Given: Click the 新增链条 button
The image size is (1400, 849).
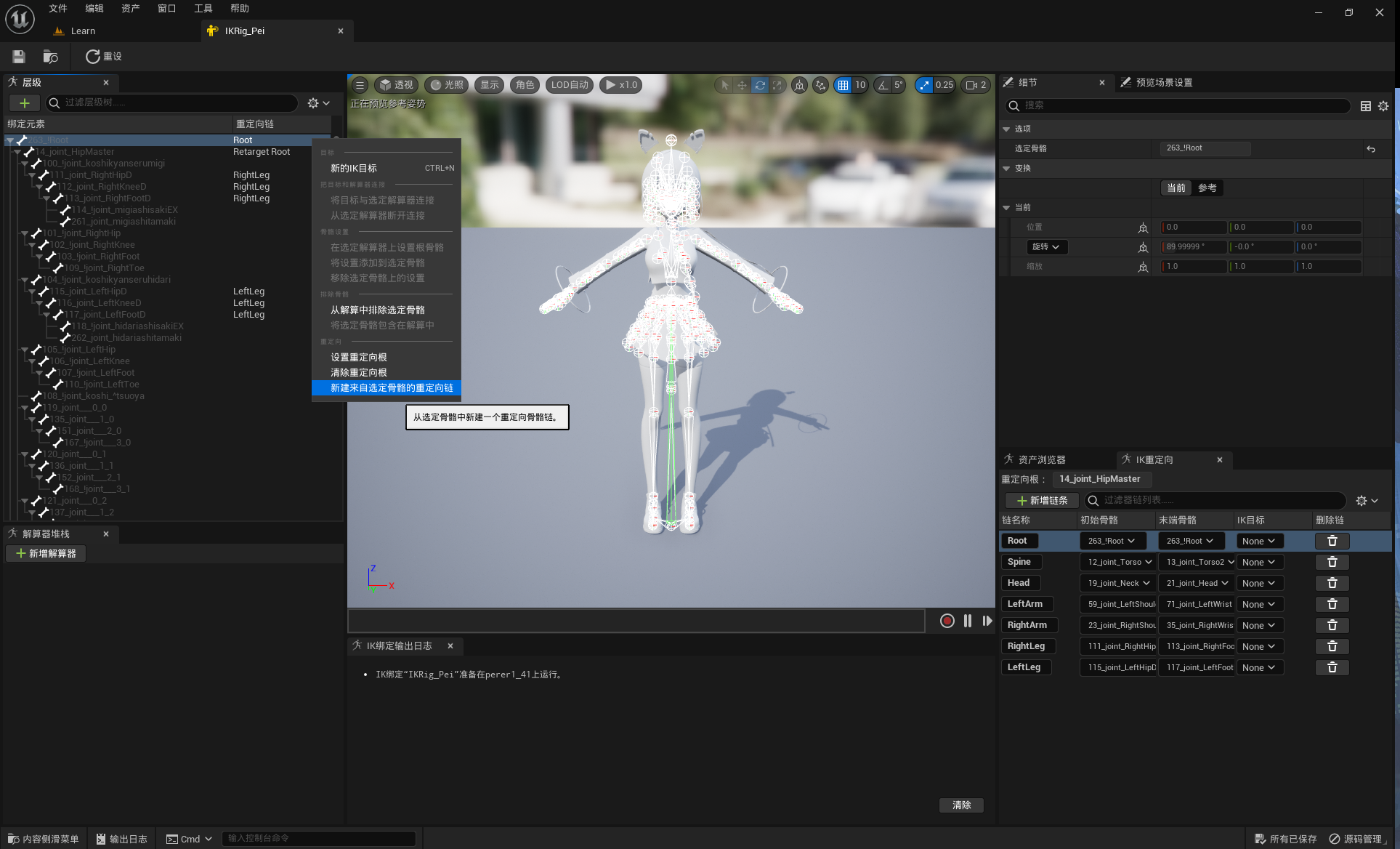Looking at the screenshot, I should [x=1042, y=500].
